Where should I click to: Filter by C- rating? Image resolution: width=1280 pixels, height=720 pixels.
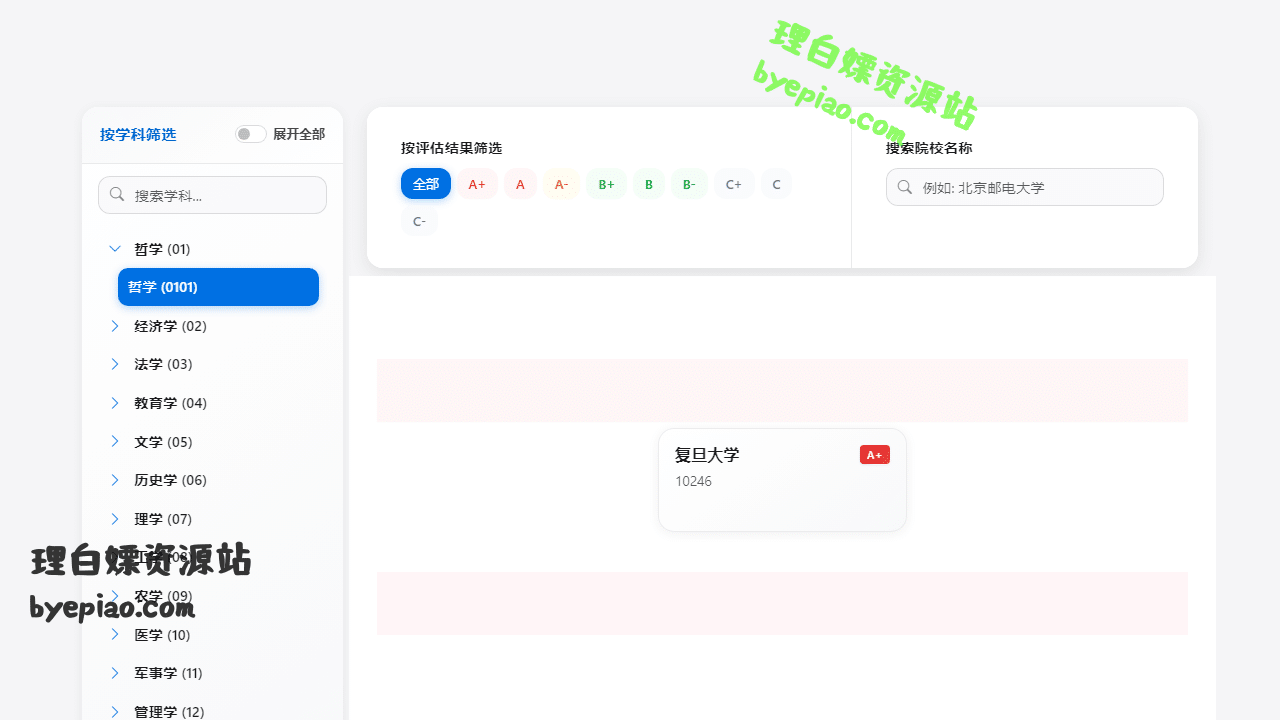point(419,221)
